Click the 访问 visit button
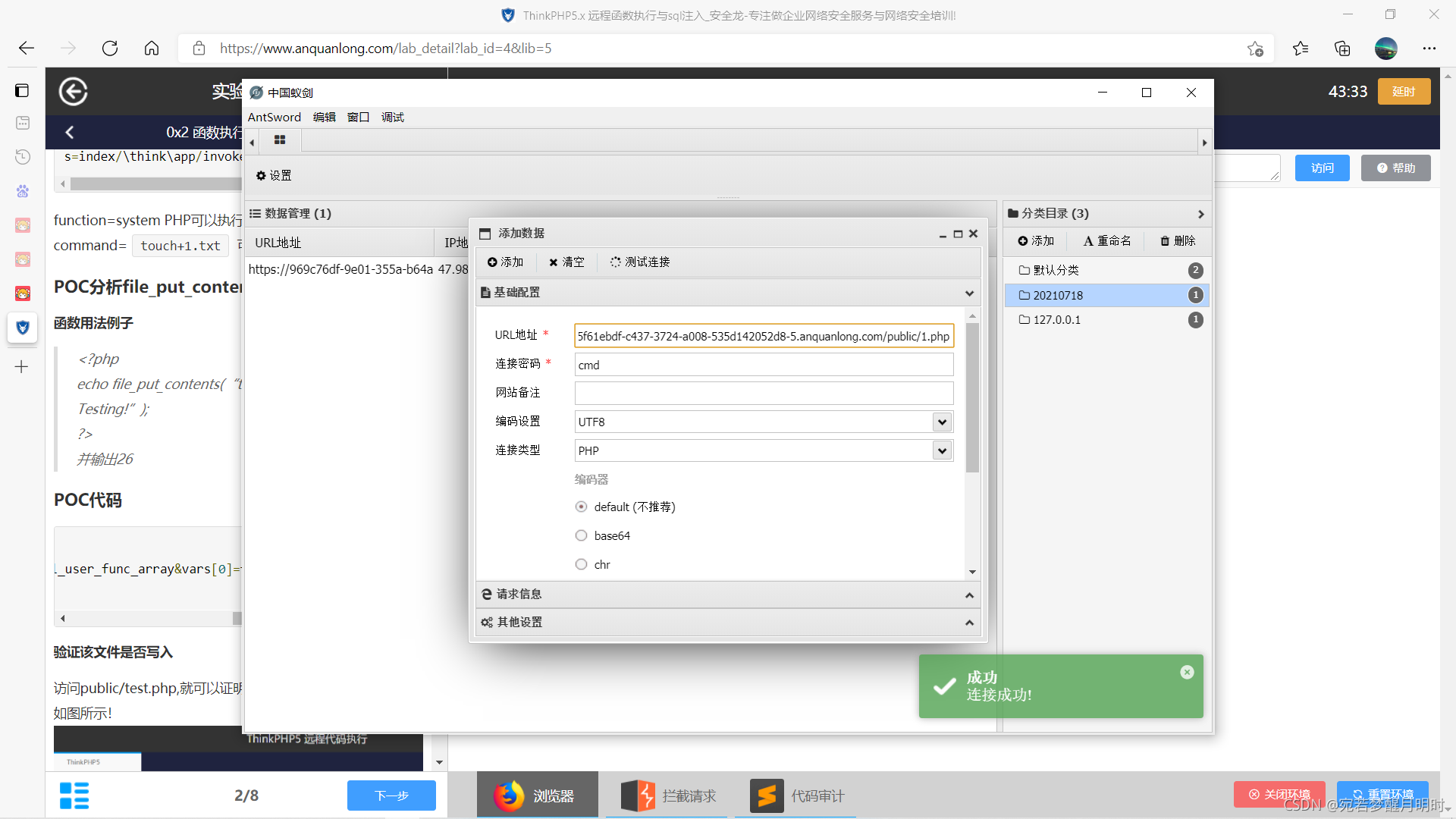The height and width of the screenshot is (819, 1456). (x=1322, y=168)
